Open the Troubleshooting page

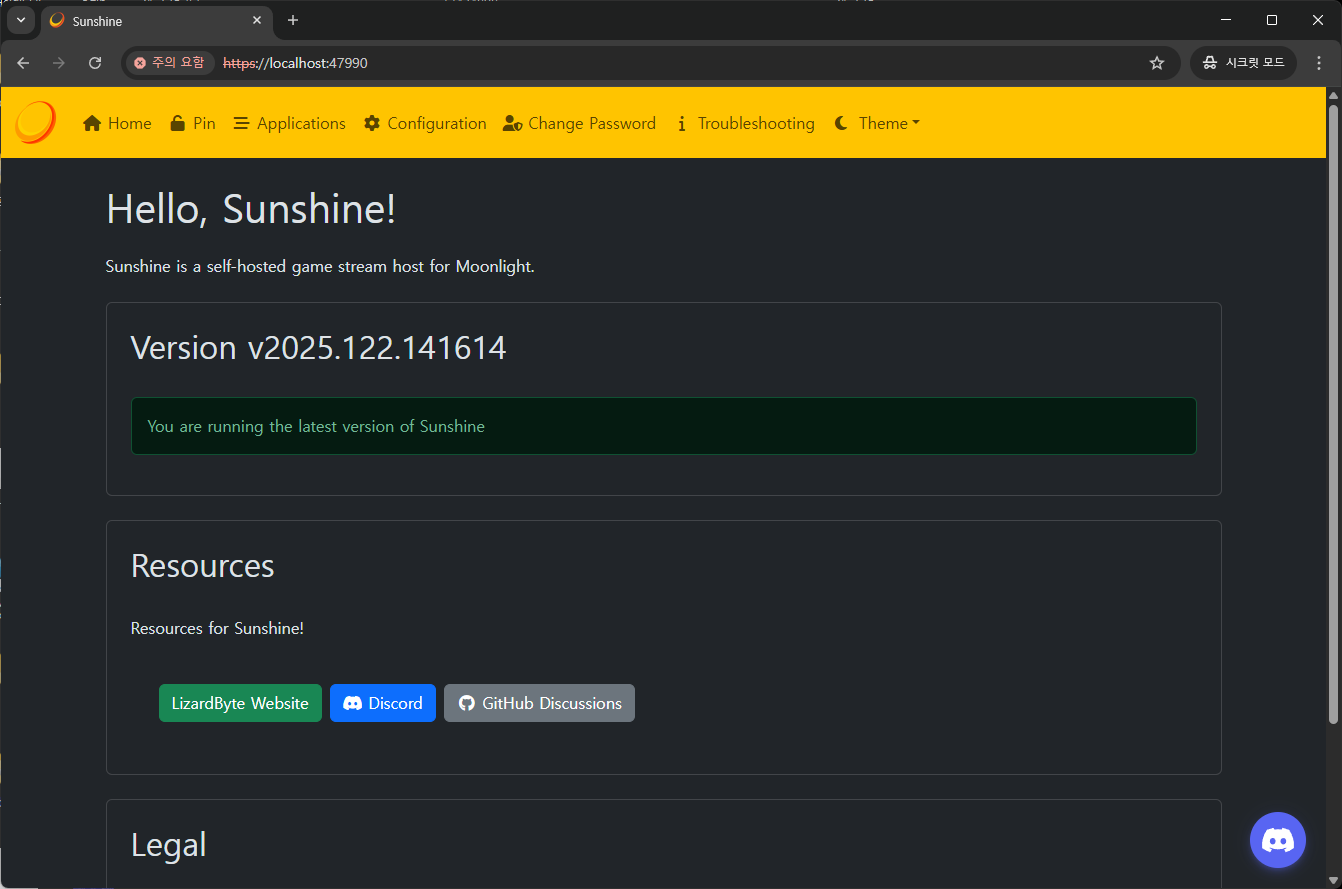(745, 123)
